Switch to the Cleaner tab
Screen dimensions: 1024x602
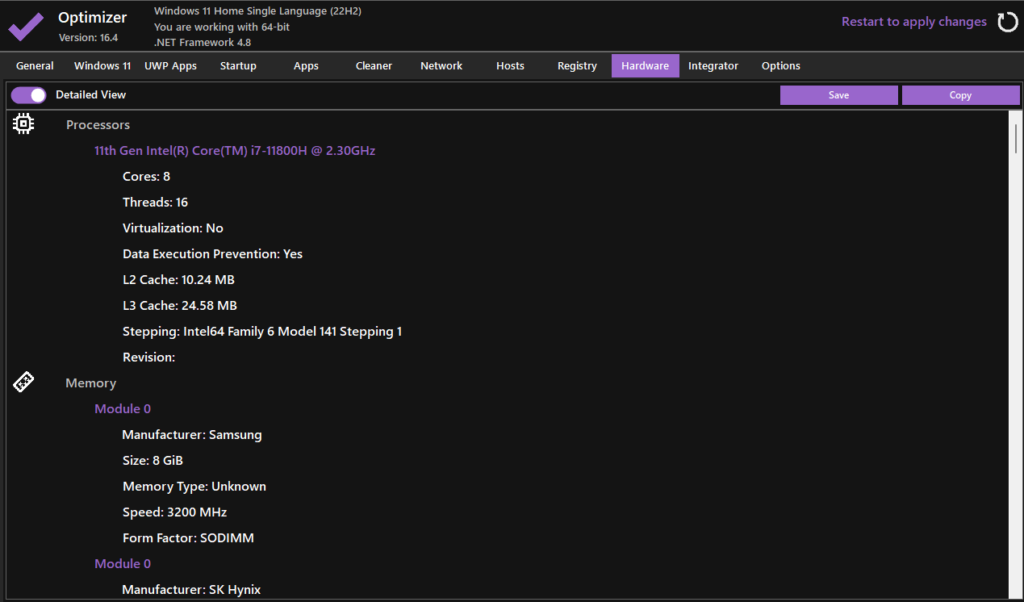[x=373, y=66]
